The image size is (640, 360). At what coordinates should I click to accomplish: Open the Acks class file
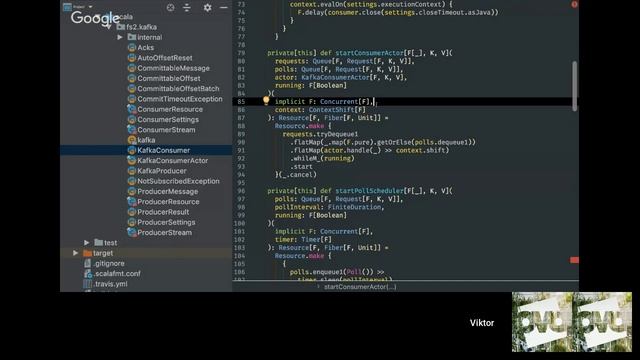(x=145, y=47)
